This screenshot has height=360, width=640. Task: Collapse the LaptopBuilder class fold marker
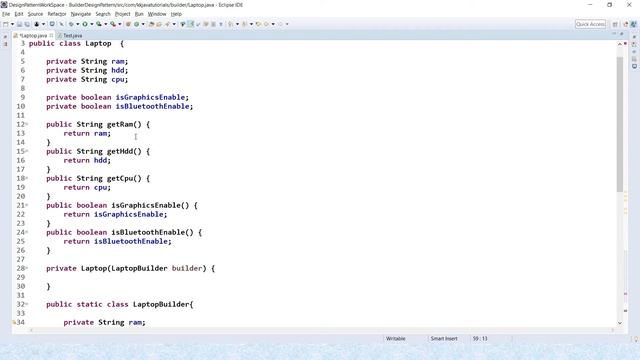coord(27,304)
